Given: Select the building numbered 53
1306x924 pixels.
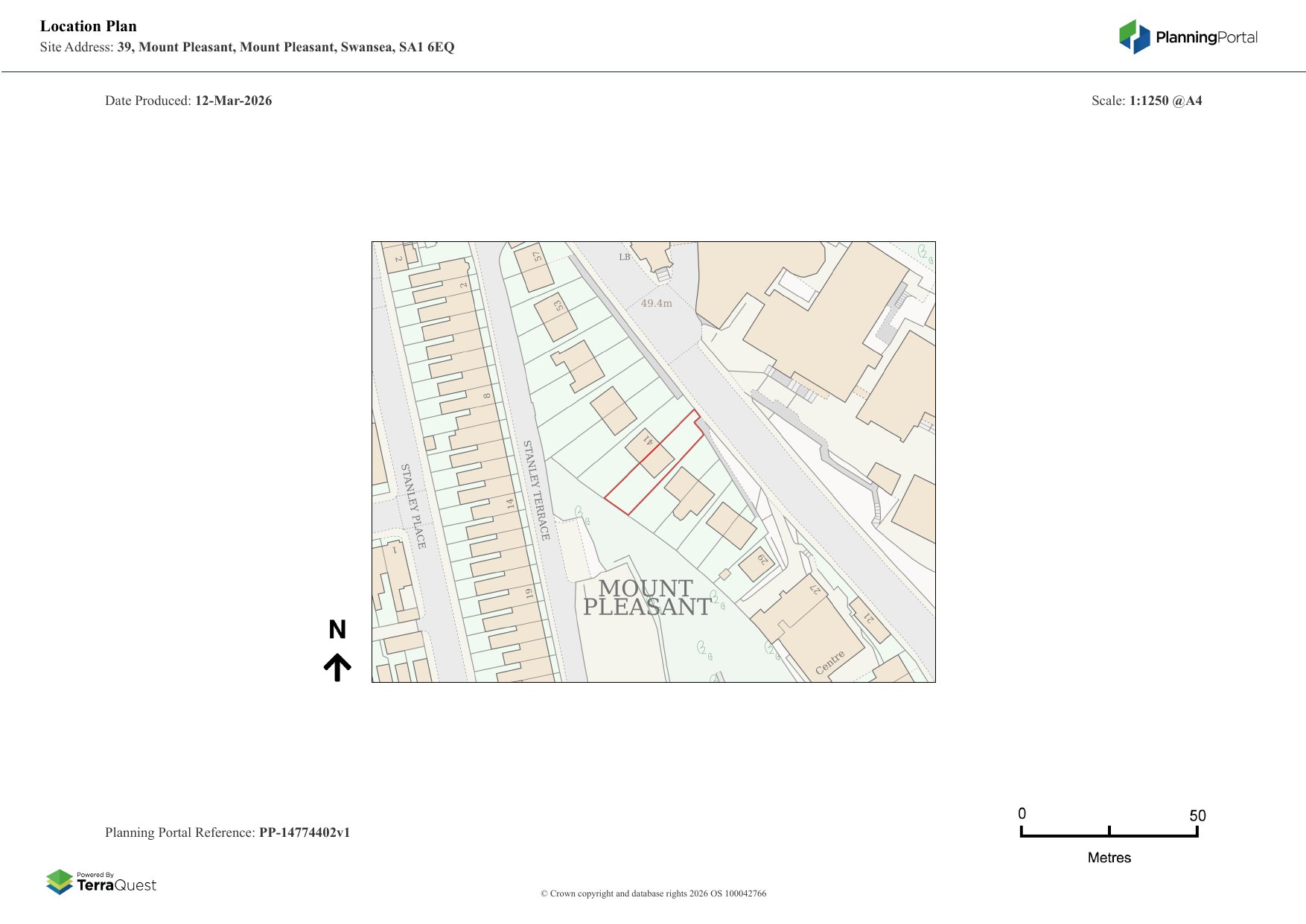Looking at the screenshot, I should pyautogui.click(x=555, y=317).
